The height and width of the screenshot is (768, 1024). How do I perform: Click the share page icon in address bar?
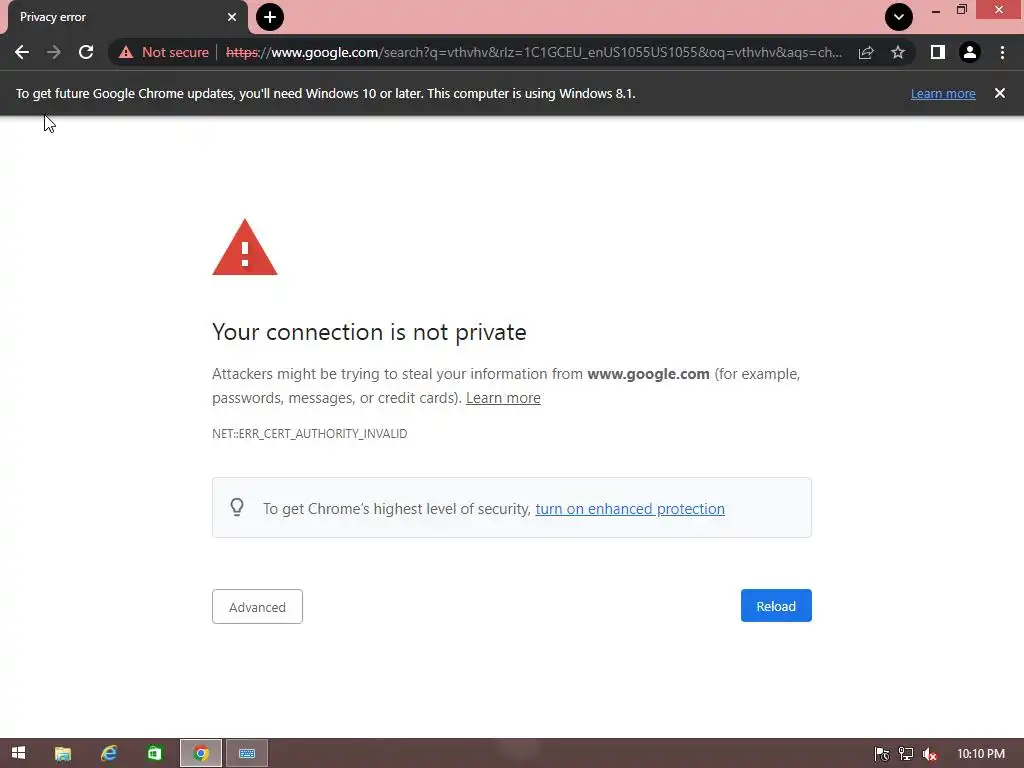[866, 52]
